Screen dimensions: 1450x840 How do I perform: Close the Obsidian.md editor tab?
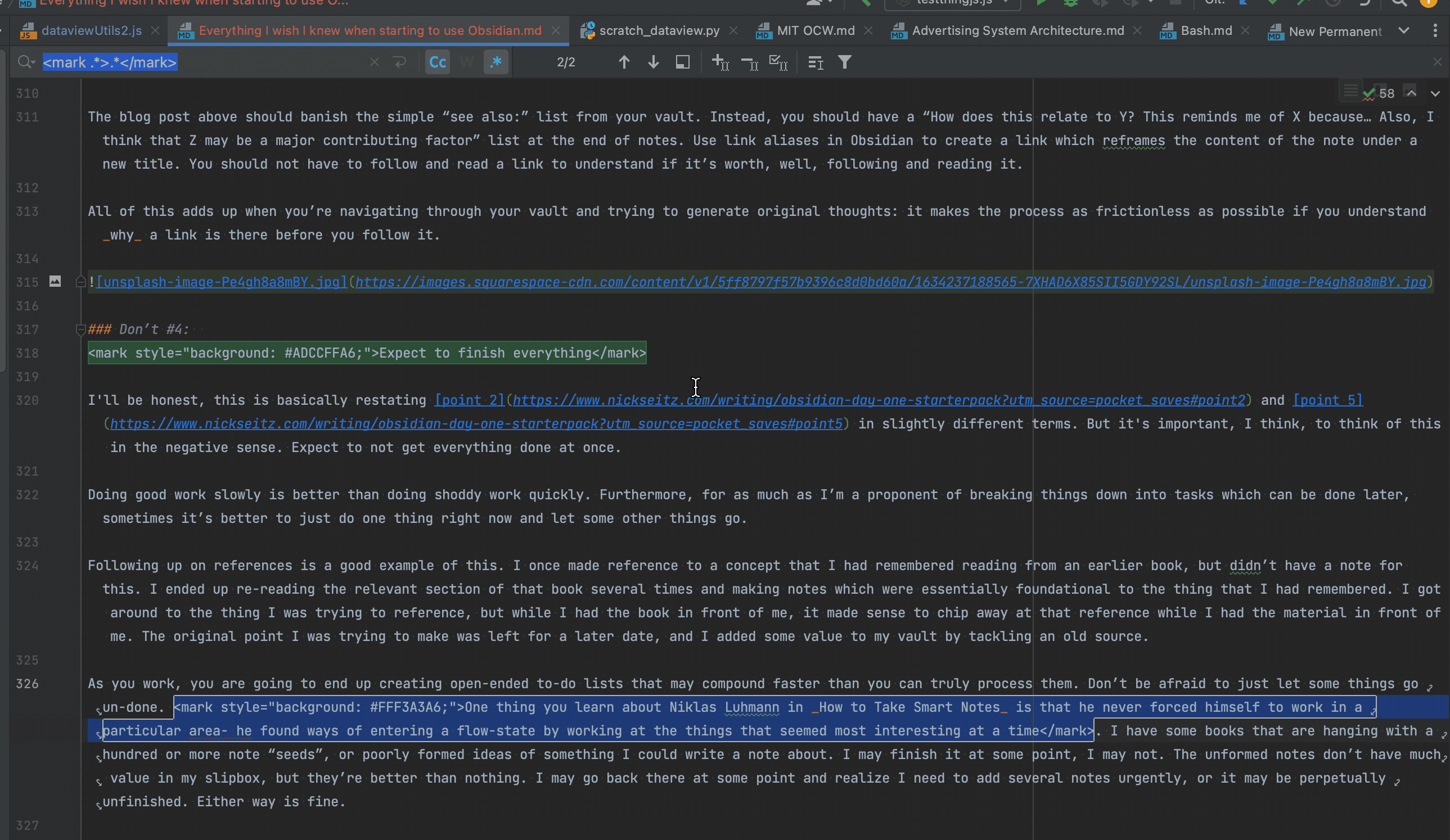(555, 30)
